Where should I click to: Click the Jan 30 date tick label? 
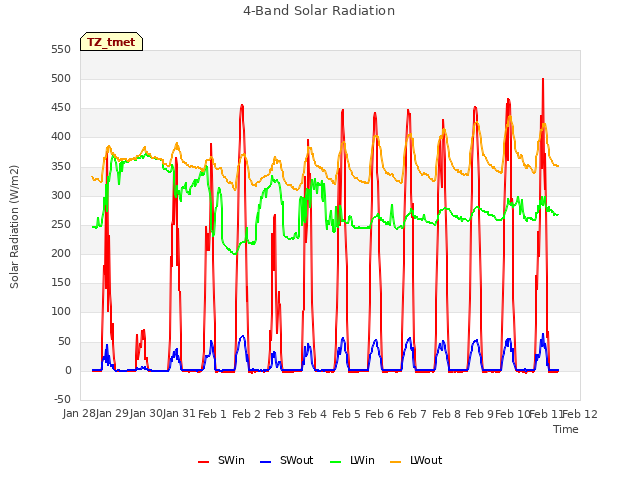[x=146, y=414]
